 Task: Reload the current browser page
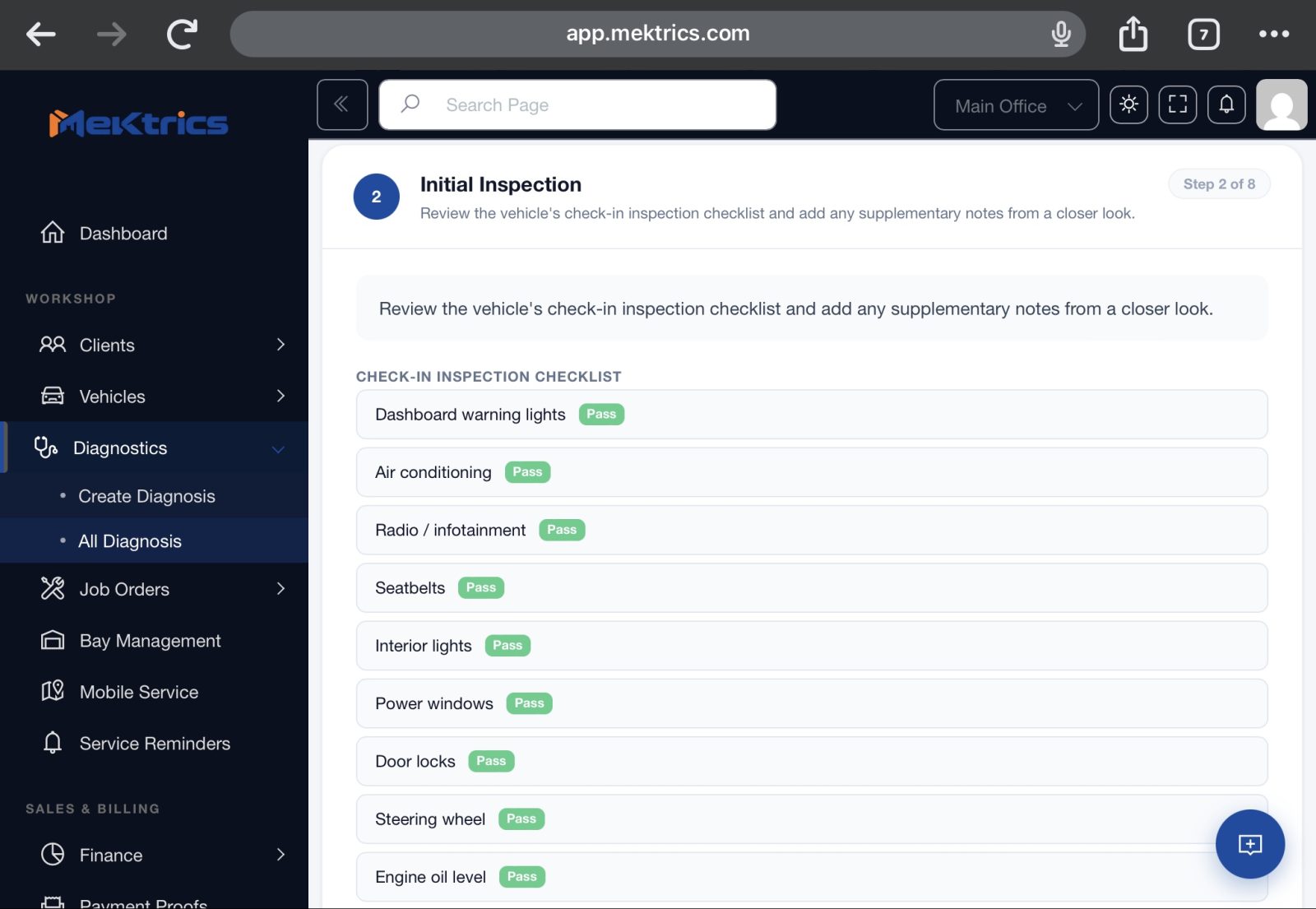click(183, 34)
